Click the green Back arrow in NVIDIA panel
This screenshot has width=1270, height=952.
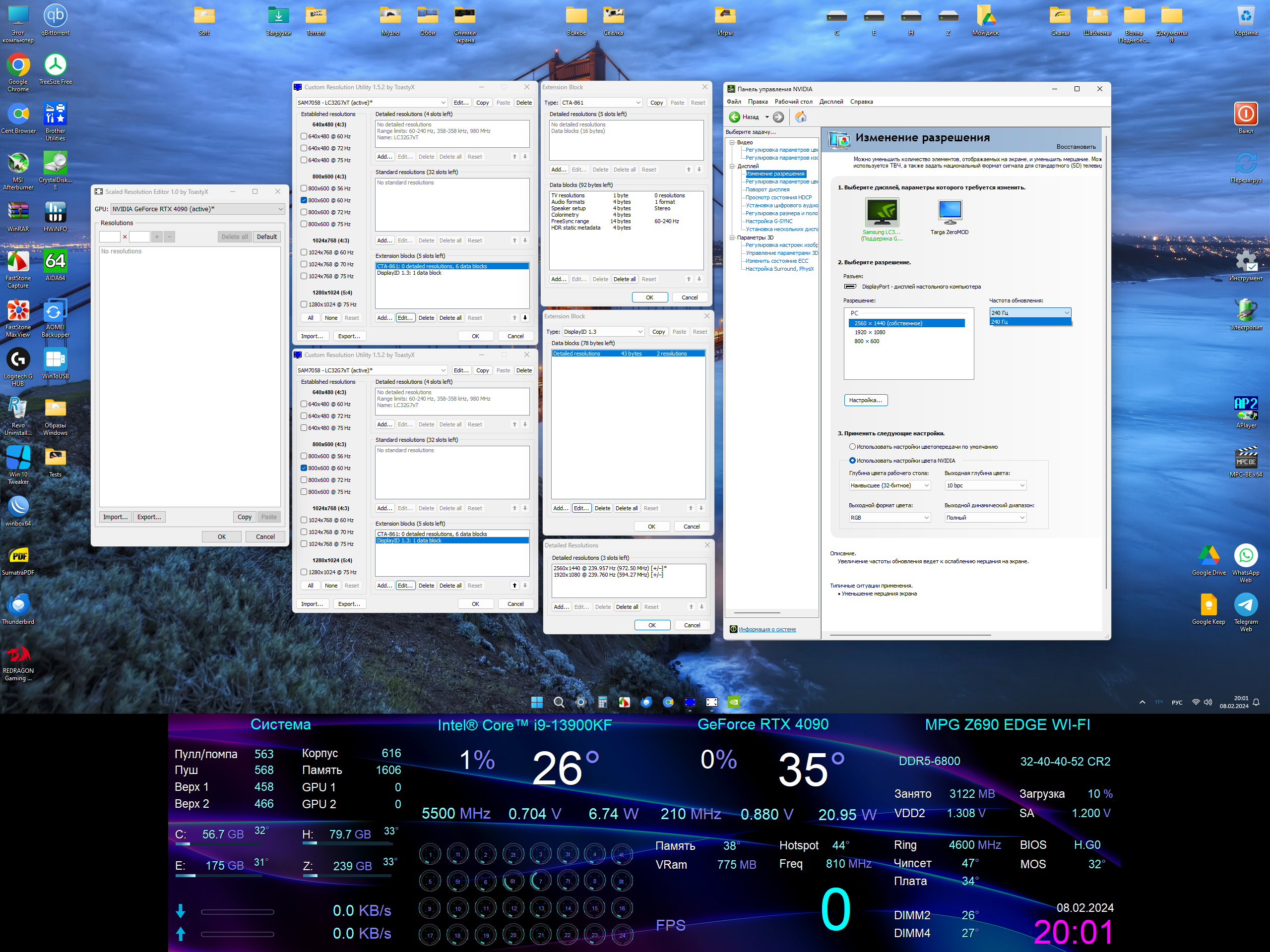[734, 117]
